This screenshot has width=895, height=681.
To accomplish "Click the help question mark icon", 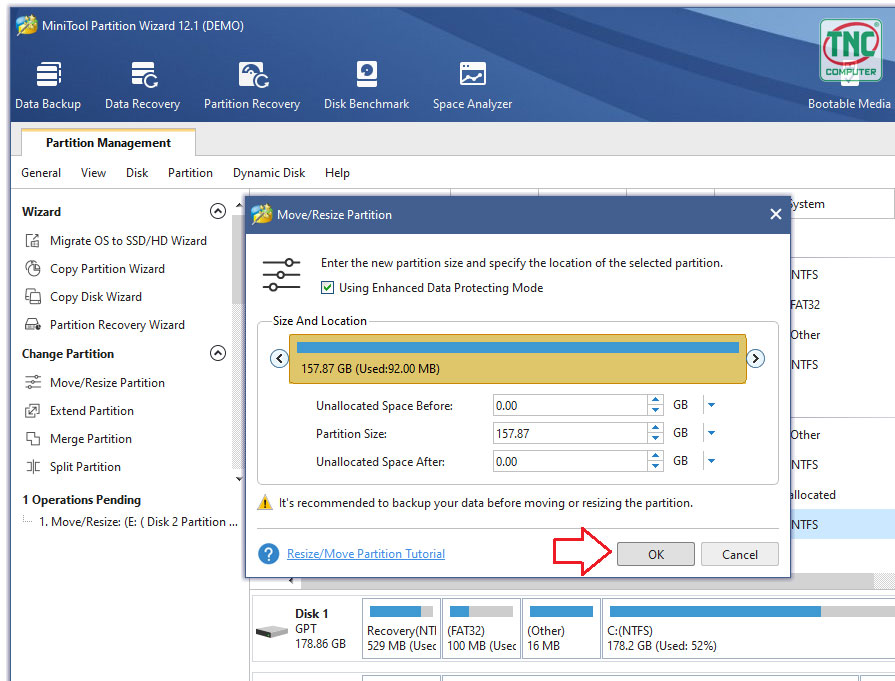I will [x=268, y=554].
